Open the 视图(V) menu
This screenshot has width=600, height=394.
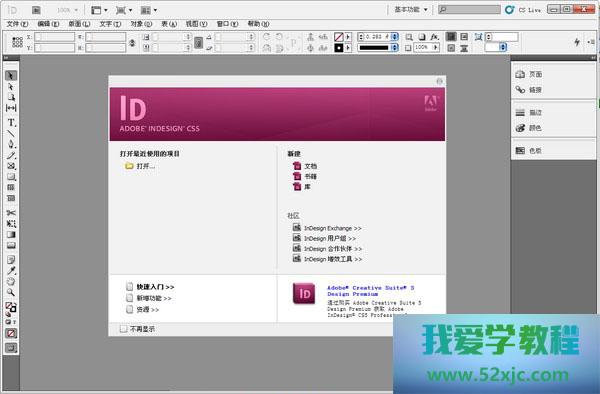pyautogui.click(x=196, y=24)
